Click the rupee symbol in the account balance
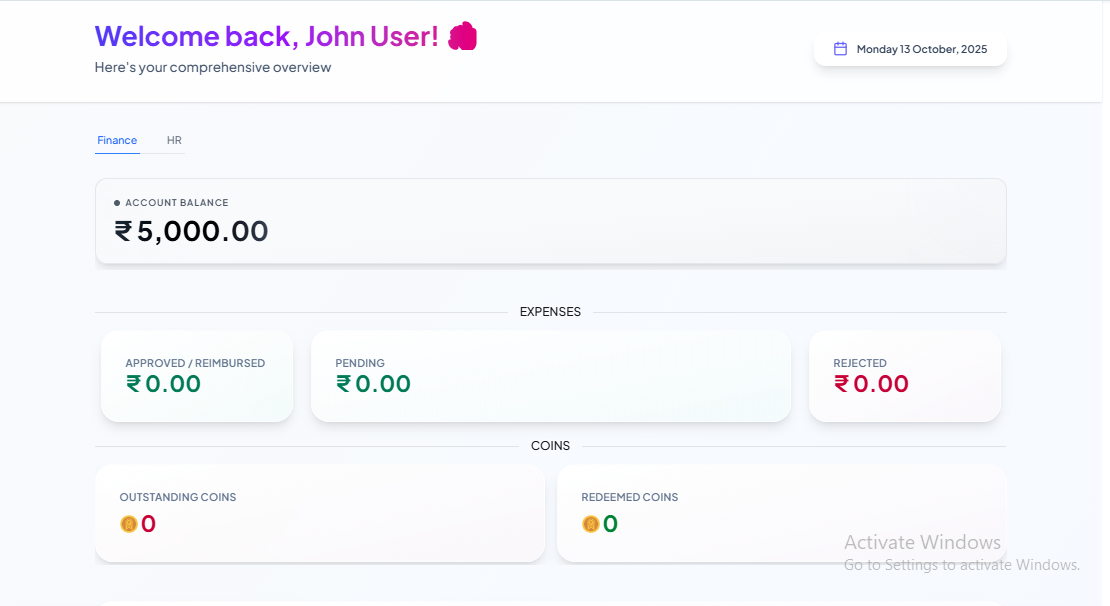The image size is (1110, 606). pos(124,232)
